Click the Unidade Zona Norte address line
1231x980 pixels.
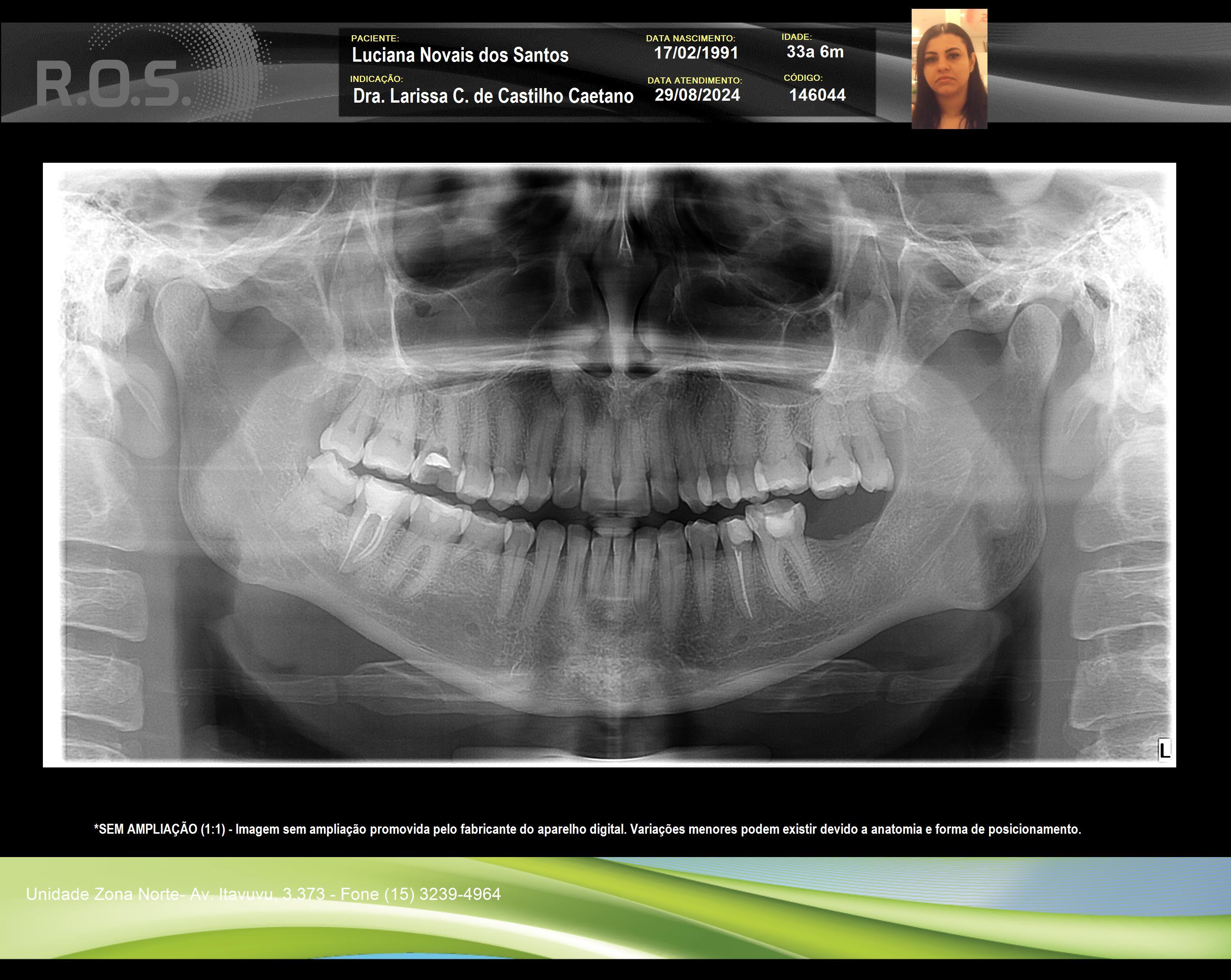(x=263, y=894)
